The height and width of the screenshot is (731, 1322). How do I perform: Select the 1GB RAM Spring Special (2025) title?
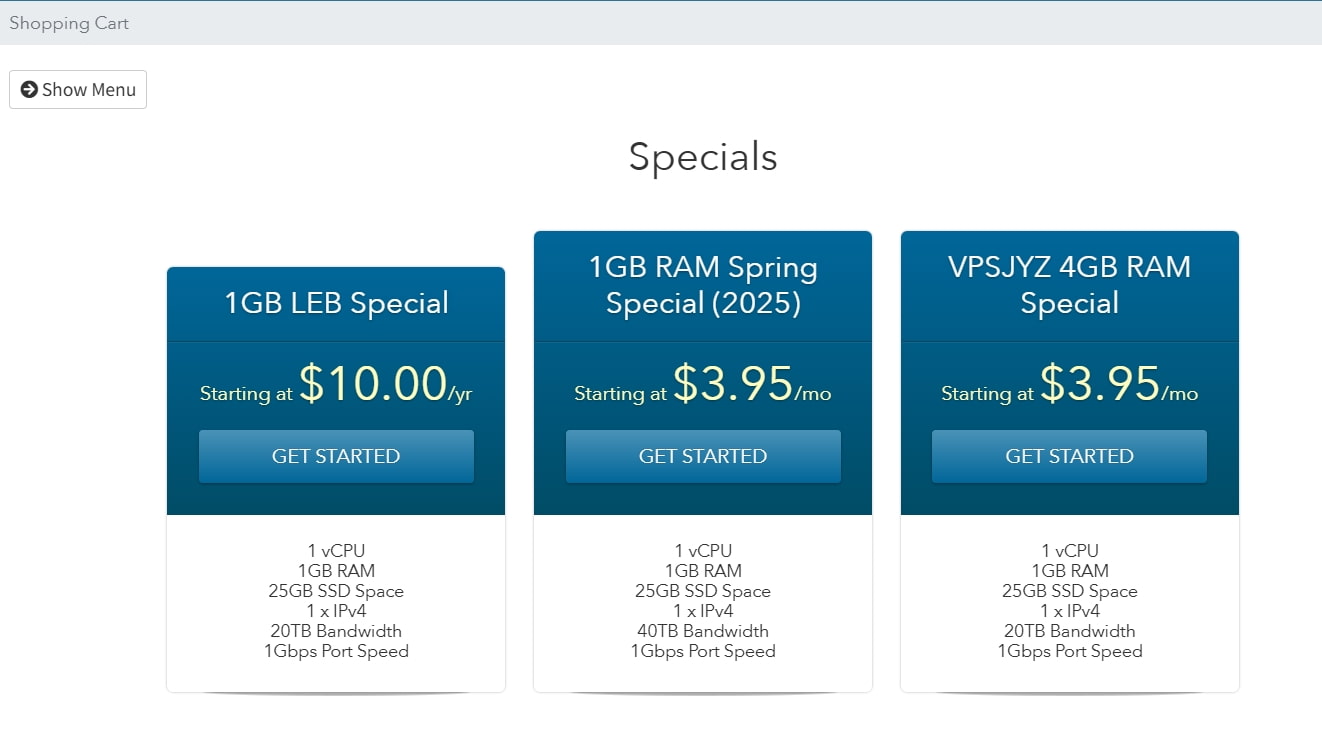[703, 285]
